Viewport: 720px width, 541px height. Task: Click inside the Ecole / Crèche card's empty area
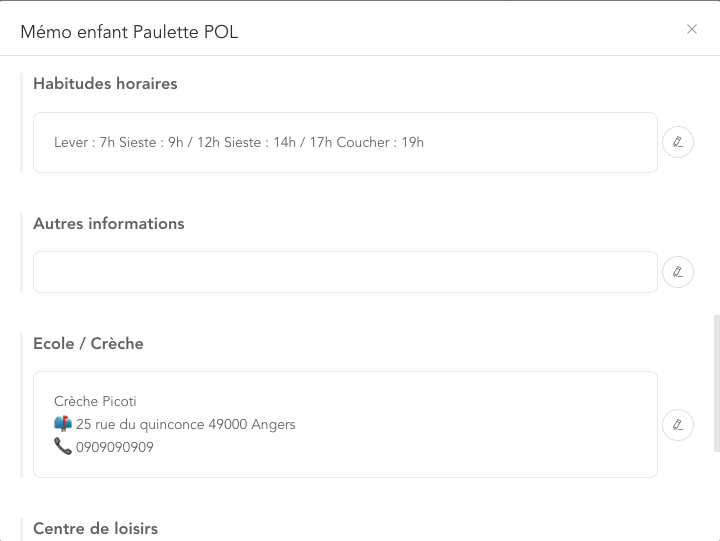[459, 425]
